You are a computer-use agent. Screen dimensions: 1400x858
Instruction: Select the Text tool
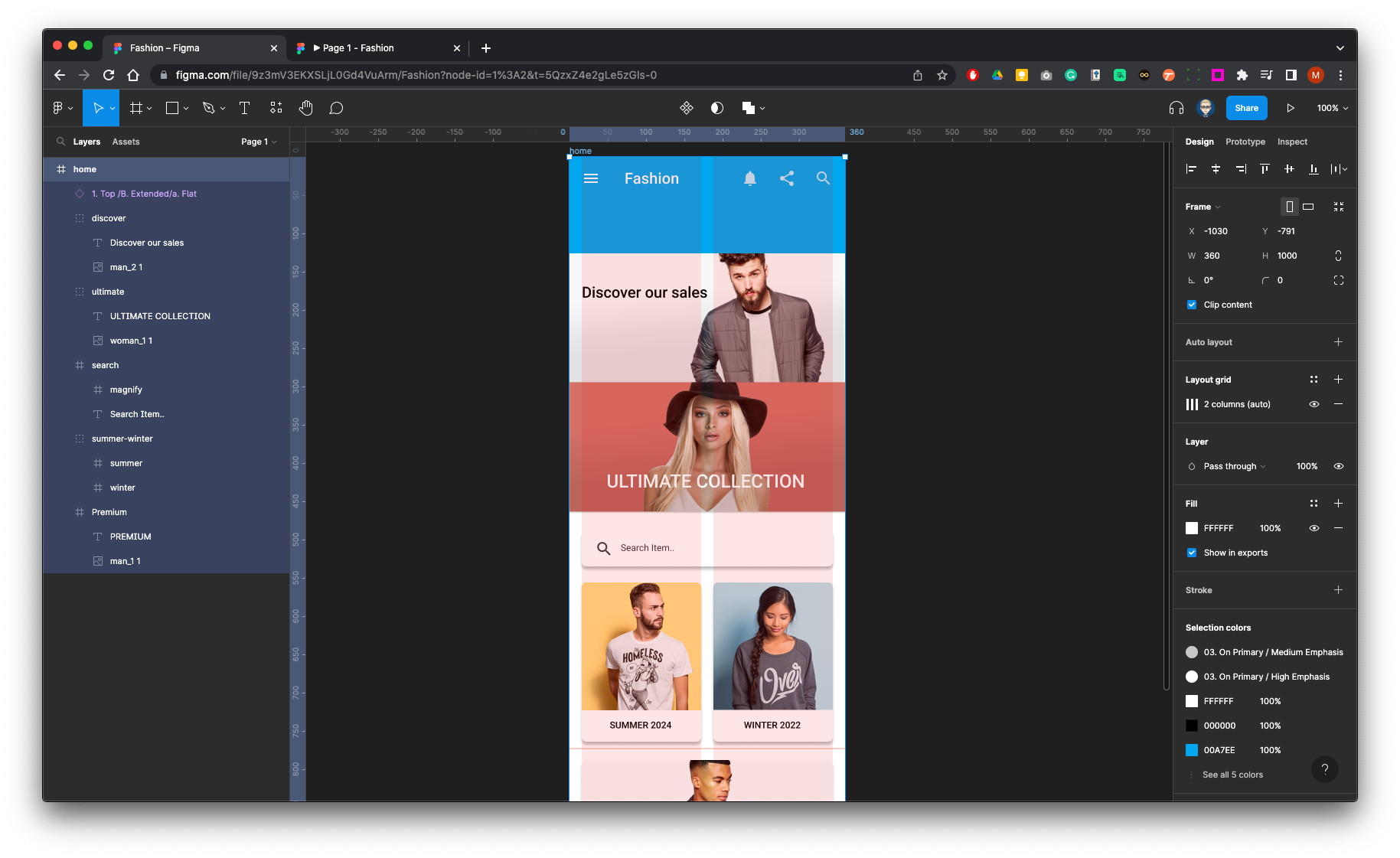[x=245, y=108]
